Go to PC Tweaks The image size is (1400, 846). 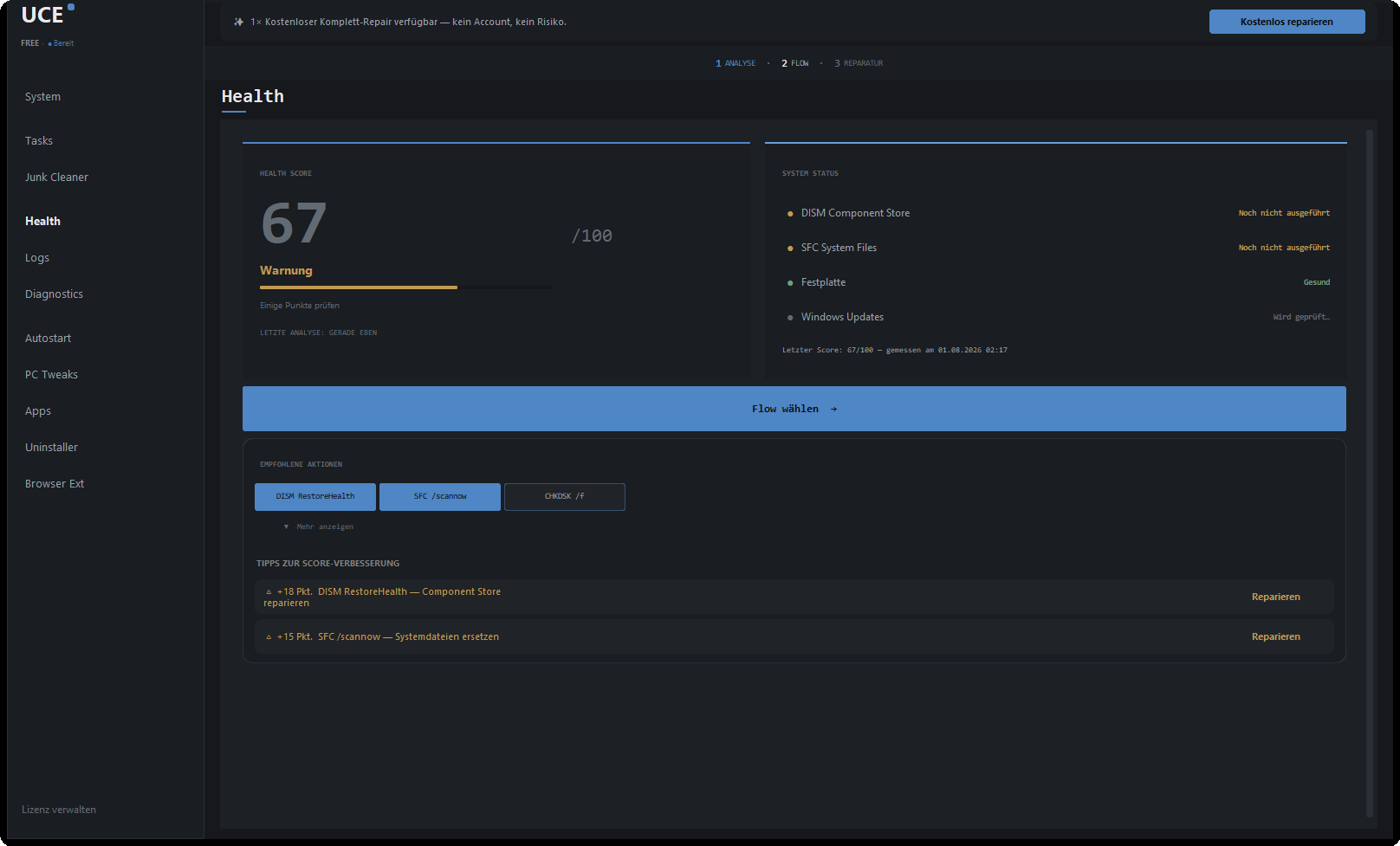51,375
